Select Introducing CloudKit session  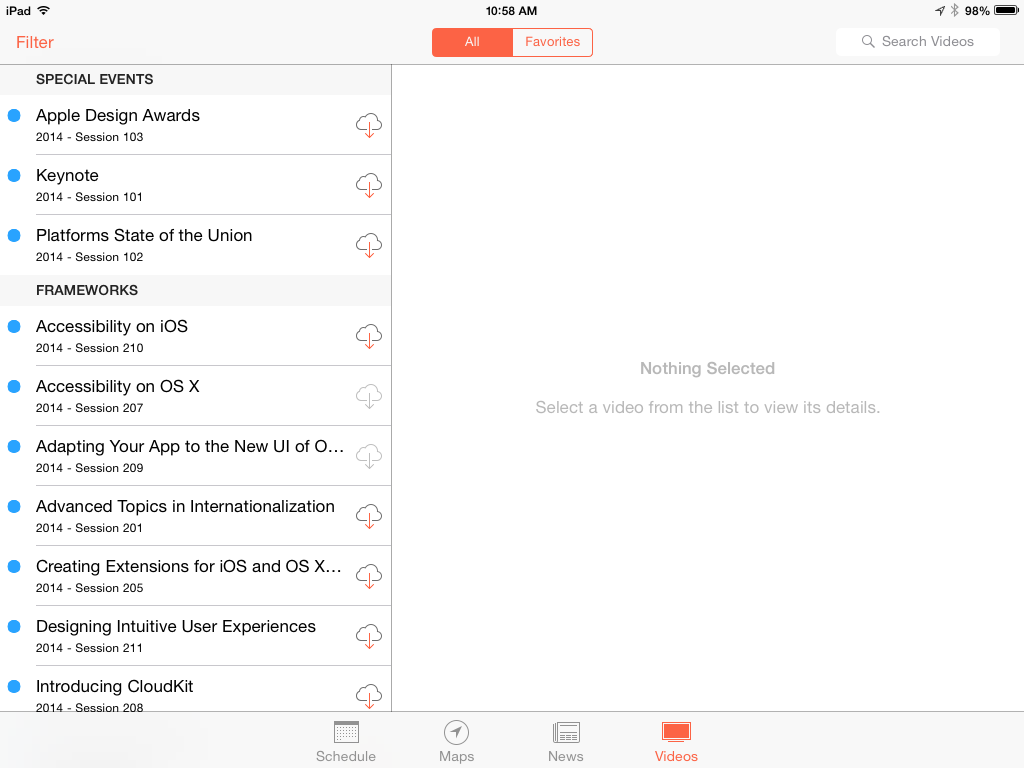[196, 689]
